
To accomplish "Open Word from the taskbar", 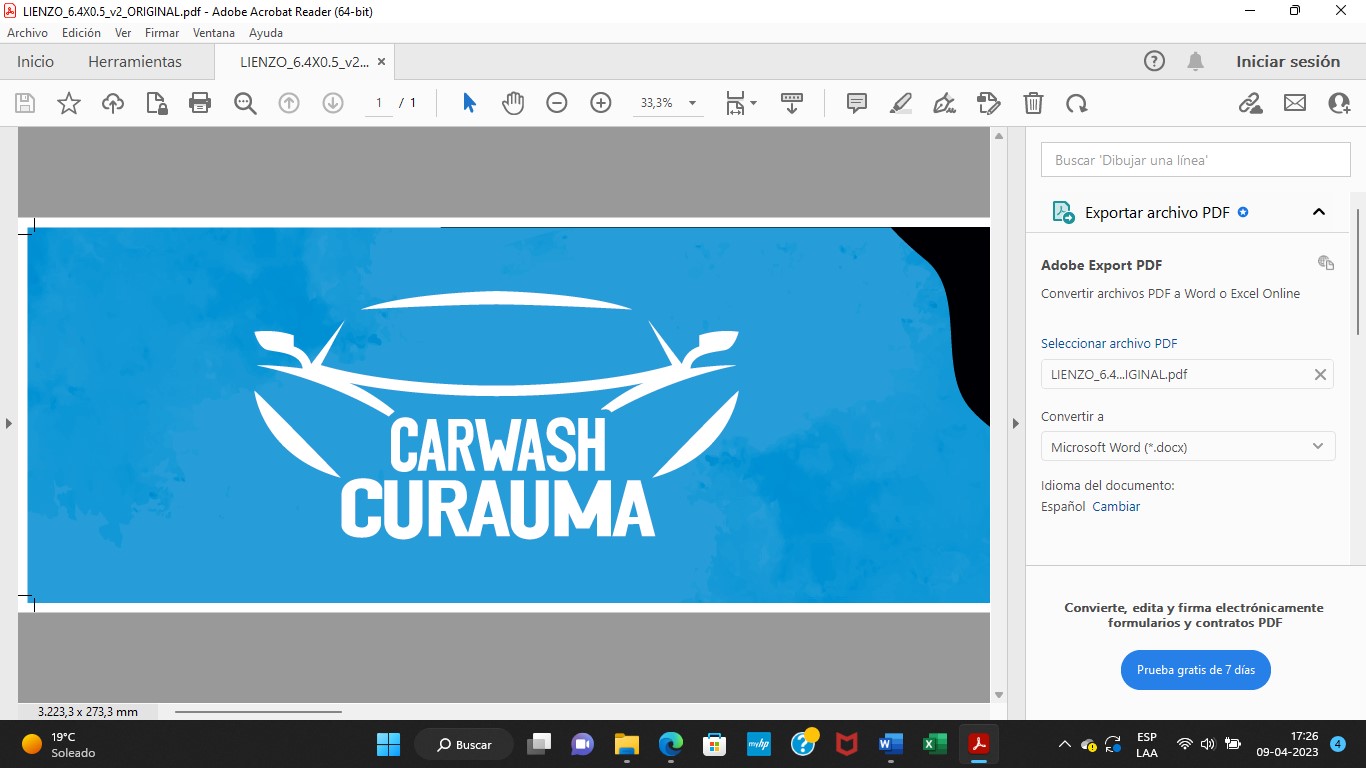I will point(890,744).
